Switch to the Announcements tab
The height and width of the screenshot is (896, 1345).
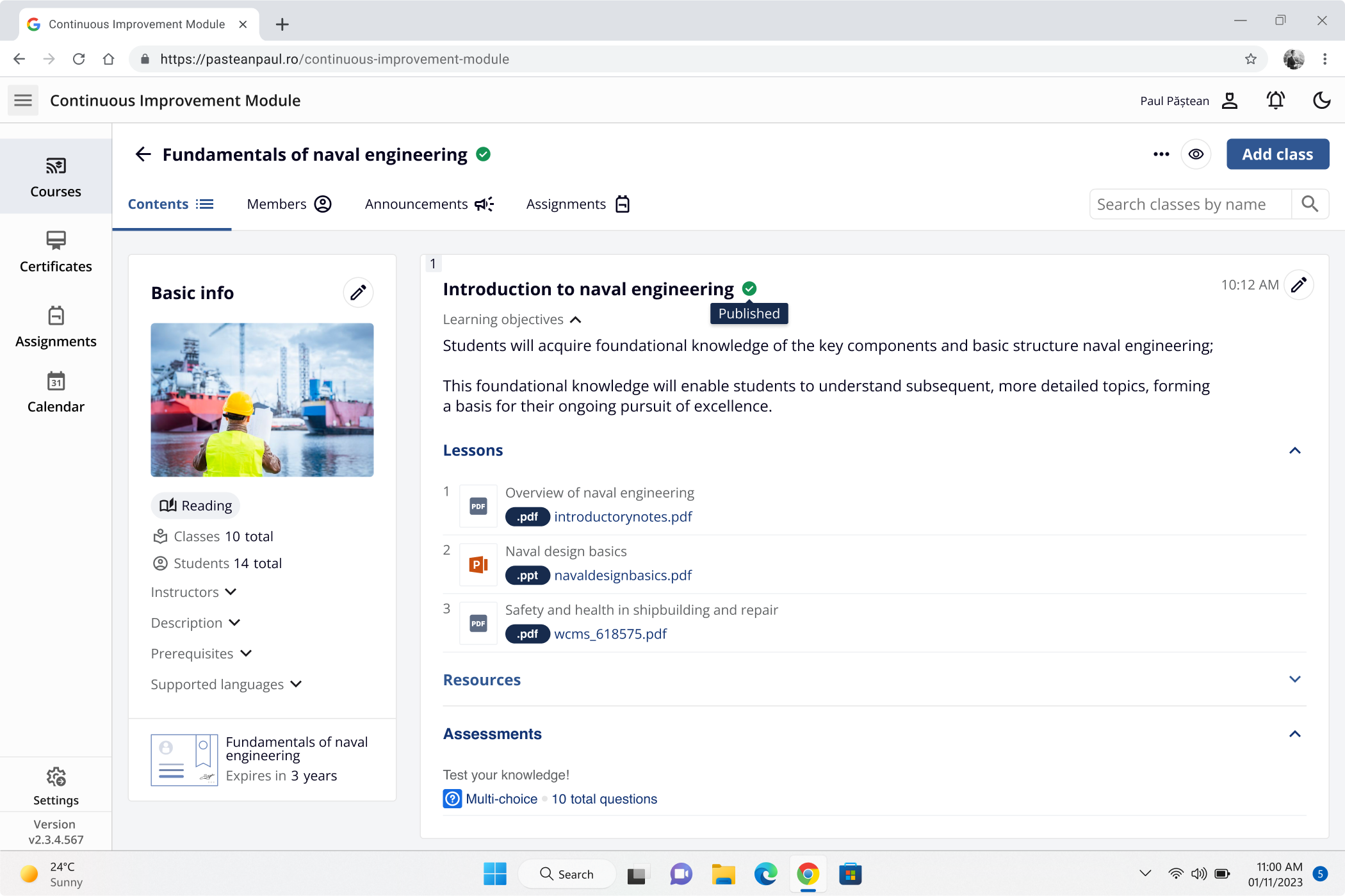[x=429, y=204]
